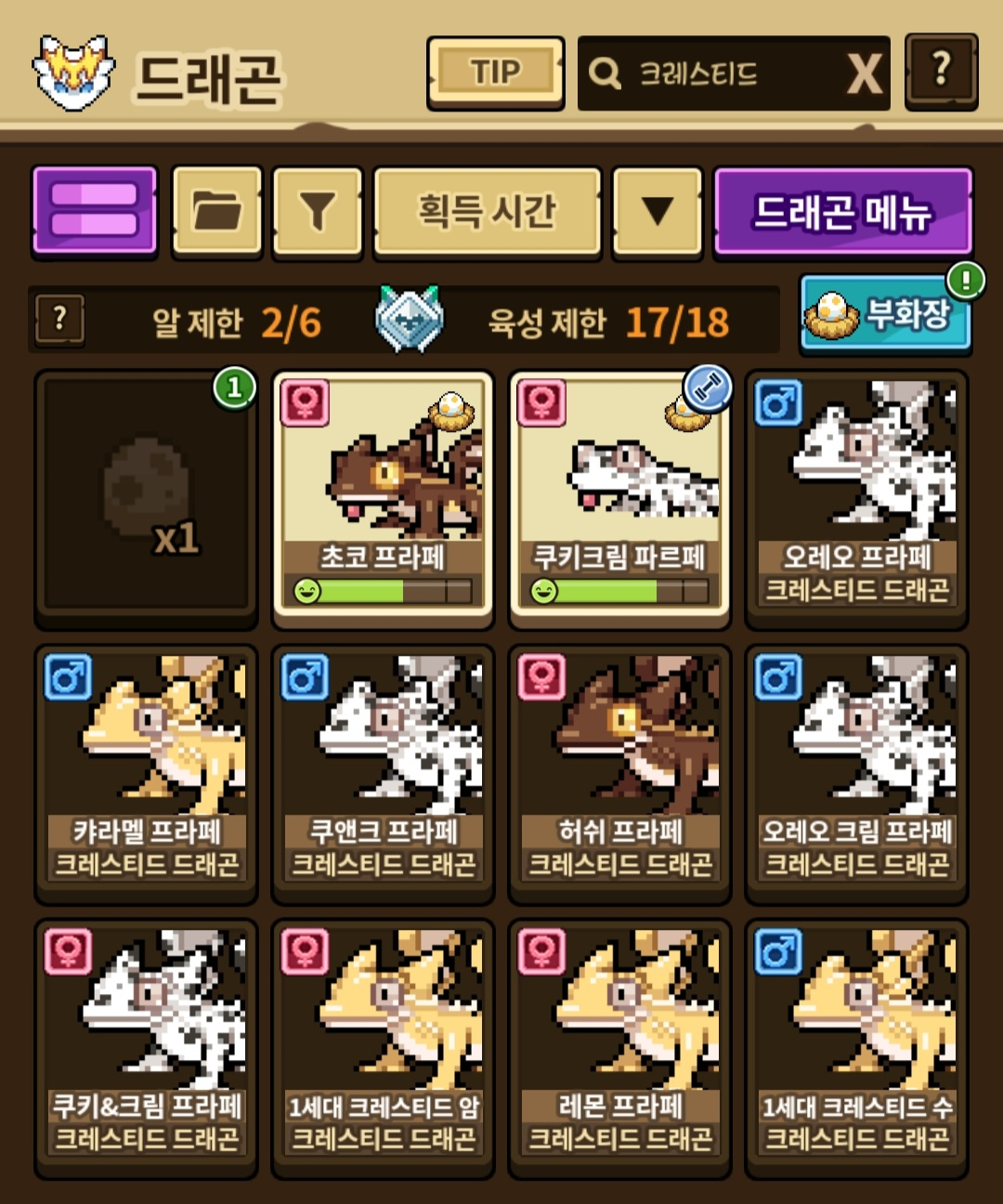The height and width of the screenshot is (1204, 1003).
Task: Expand the 획득 시간 sort dropdown
Action: (488, 211)
